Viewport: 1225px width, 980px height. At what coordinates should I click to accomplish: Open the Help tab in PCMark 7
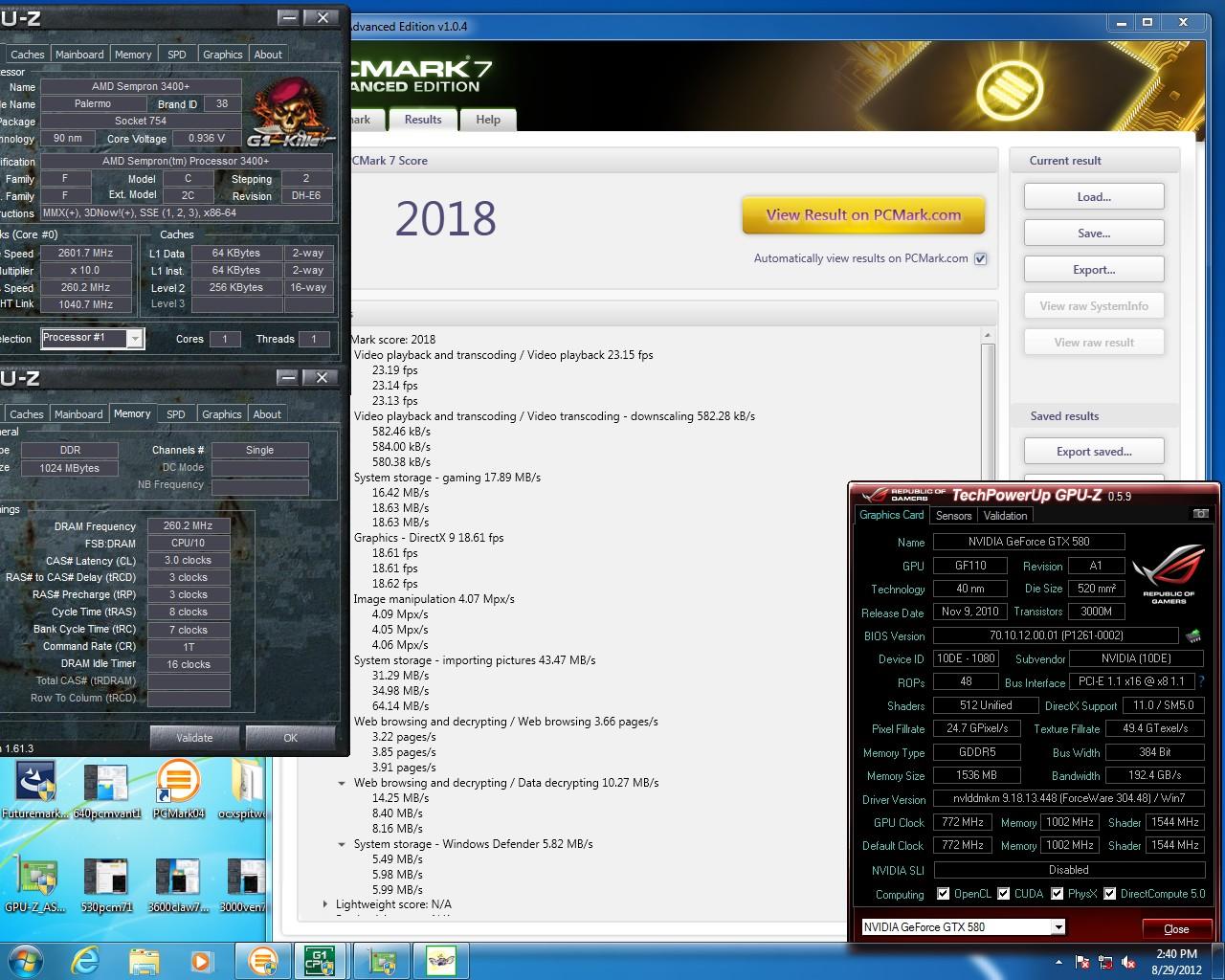(x=488, y=120)
